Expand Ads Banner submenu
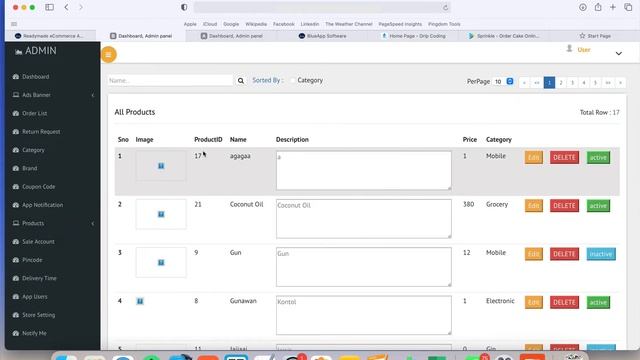The height and width of the screenshot is (360, 640). pyautogui.click(x=92, y=95)
